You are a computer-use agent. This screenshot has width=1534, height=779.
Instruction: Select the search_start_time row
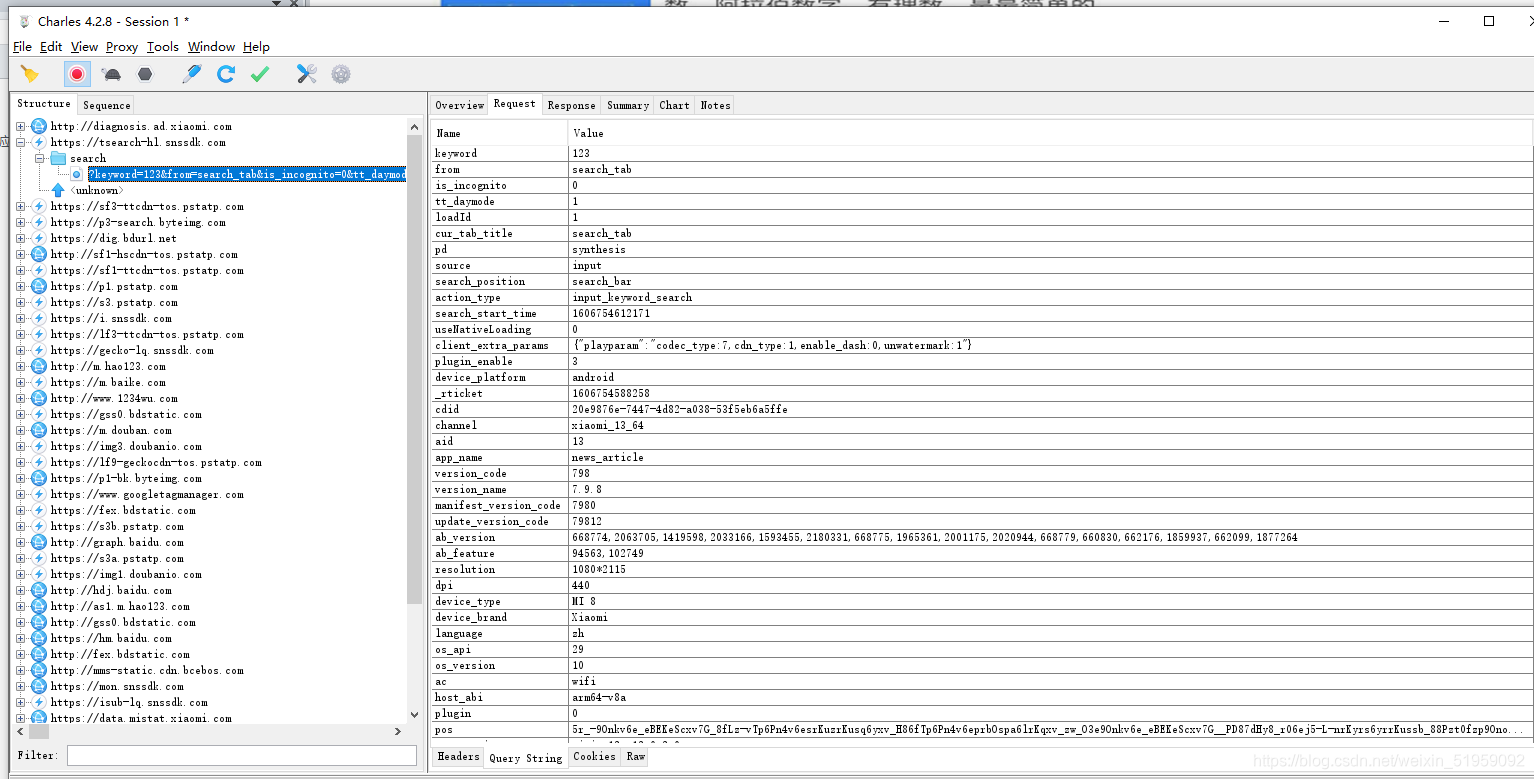coord(982,313)
